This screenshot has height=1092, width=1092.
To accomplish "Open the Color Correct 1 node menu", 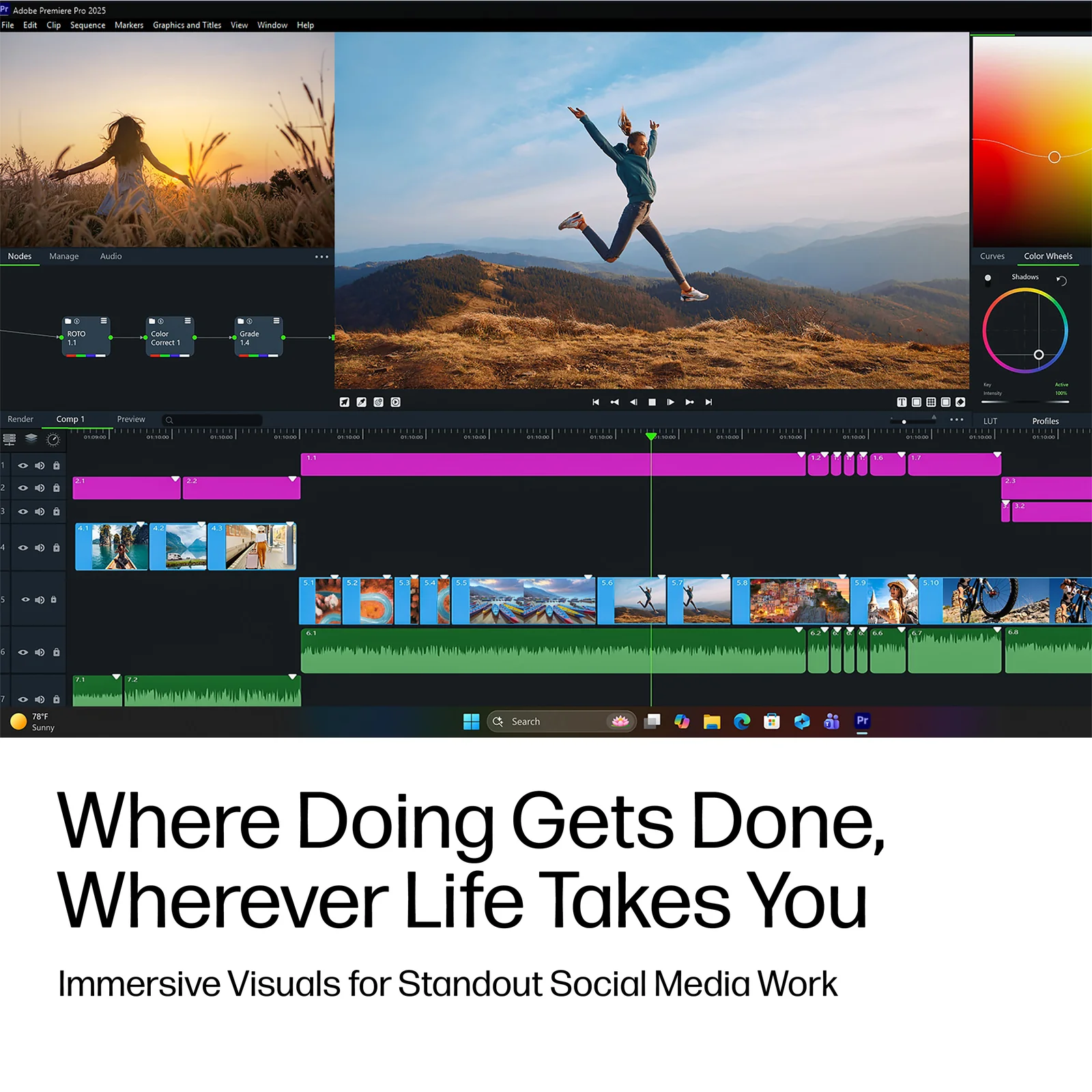I will point(188,320).
